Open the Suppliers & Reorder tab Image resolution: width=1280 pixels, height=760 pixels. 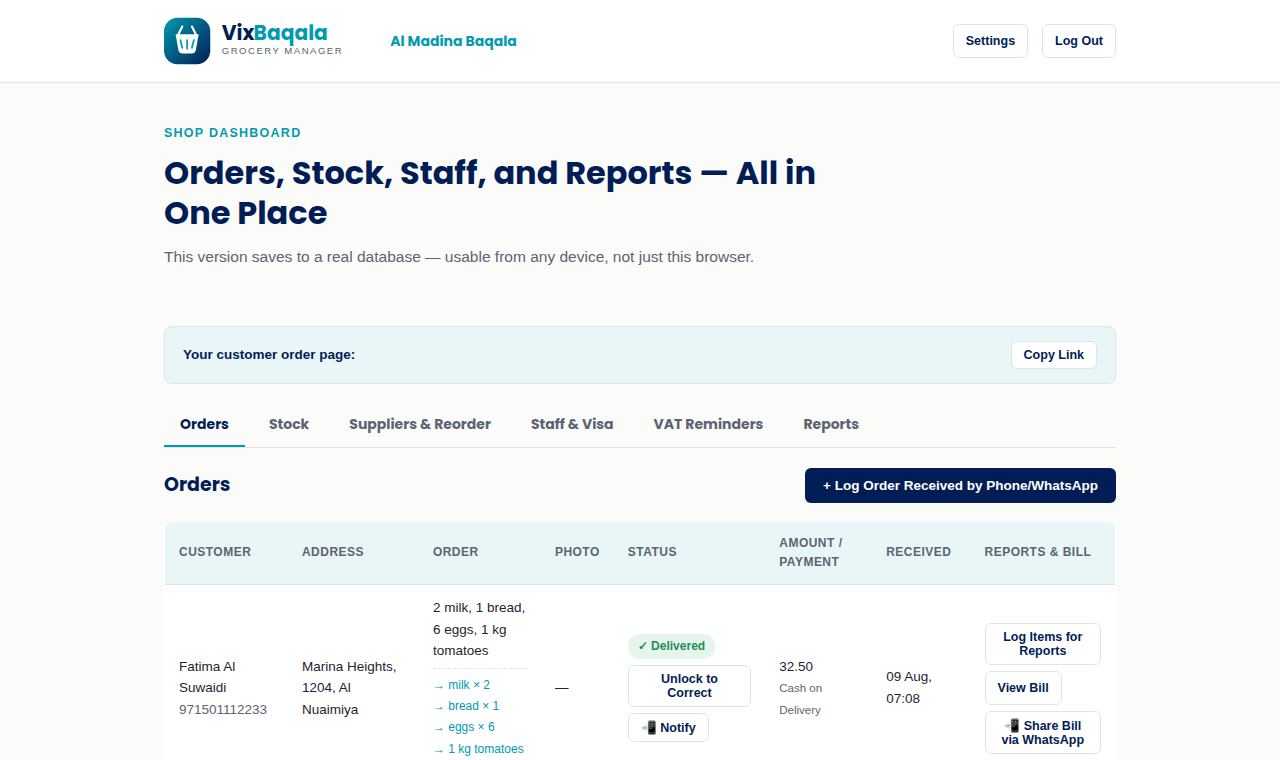pyautogui.click(x=420, y=424)
